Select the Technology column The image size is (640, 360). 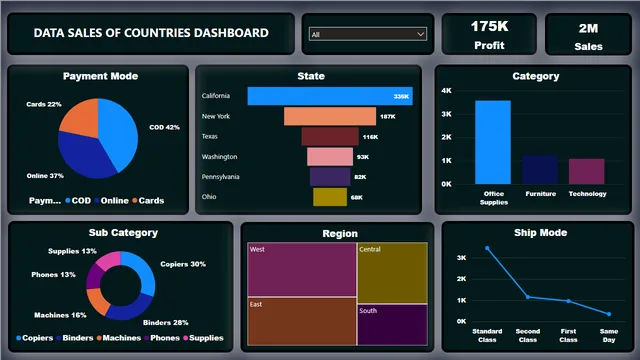587,171
